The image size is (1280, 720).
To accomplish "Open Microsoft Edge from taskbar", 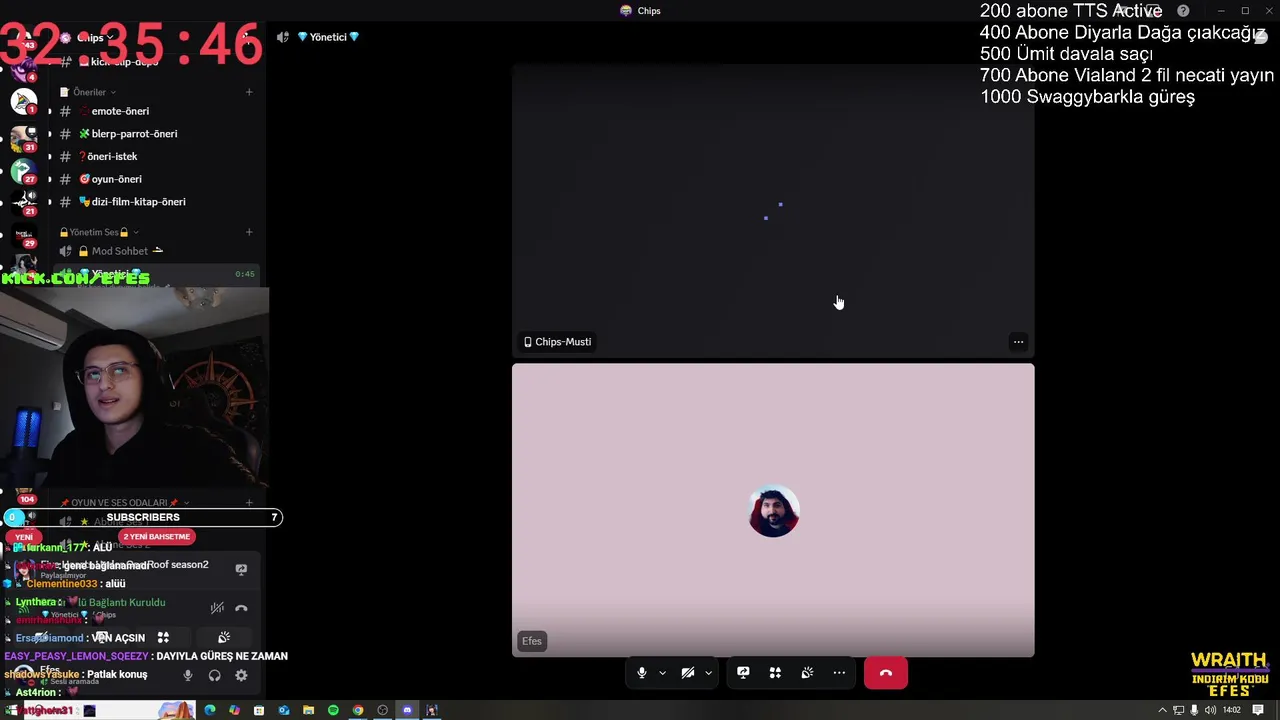I will point(210,711).
